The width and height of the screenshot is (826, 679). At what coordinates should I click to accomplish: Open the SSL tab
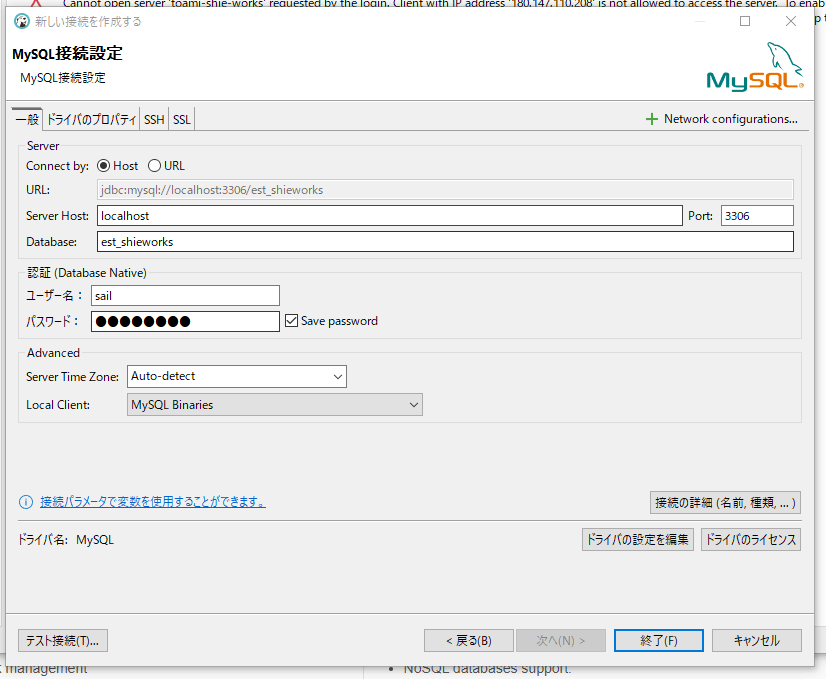182,120
